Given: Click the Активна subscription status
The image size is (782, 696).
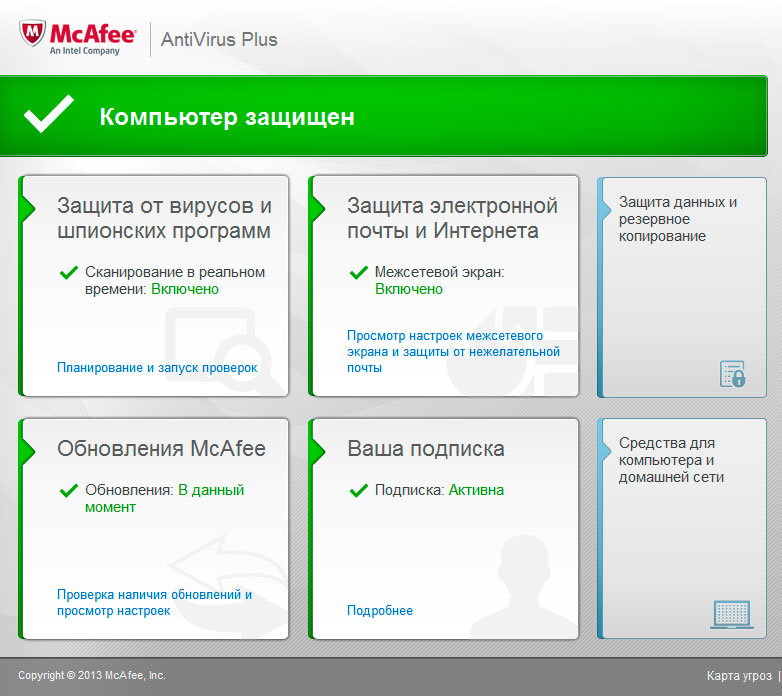Looking at the screenshot, I should click(x=476, y=490).
